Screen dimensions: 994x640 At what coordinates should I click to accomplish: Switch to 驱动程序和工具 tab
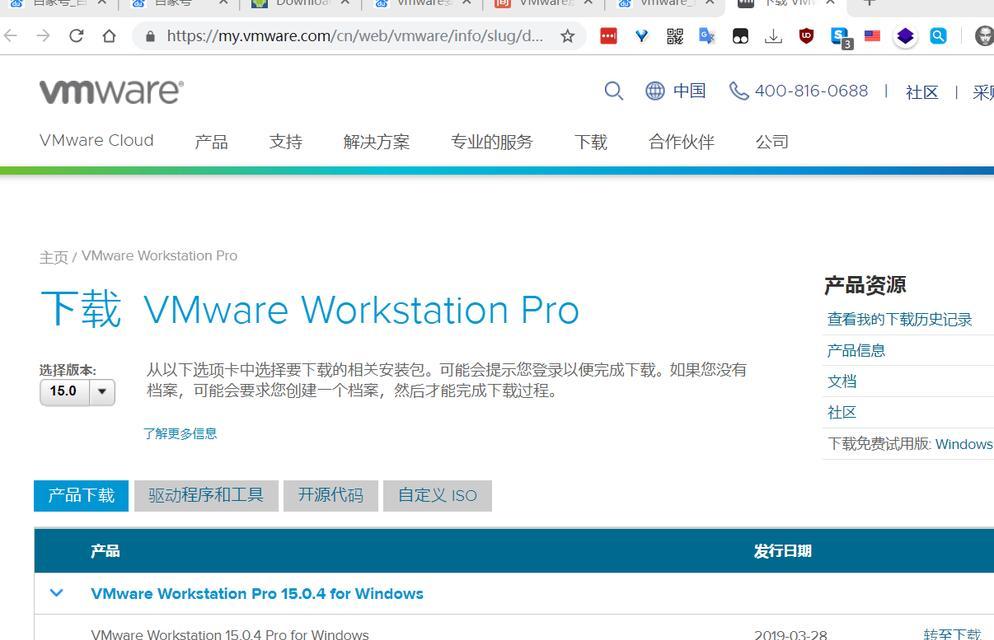tap(206, 496)
